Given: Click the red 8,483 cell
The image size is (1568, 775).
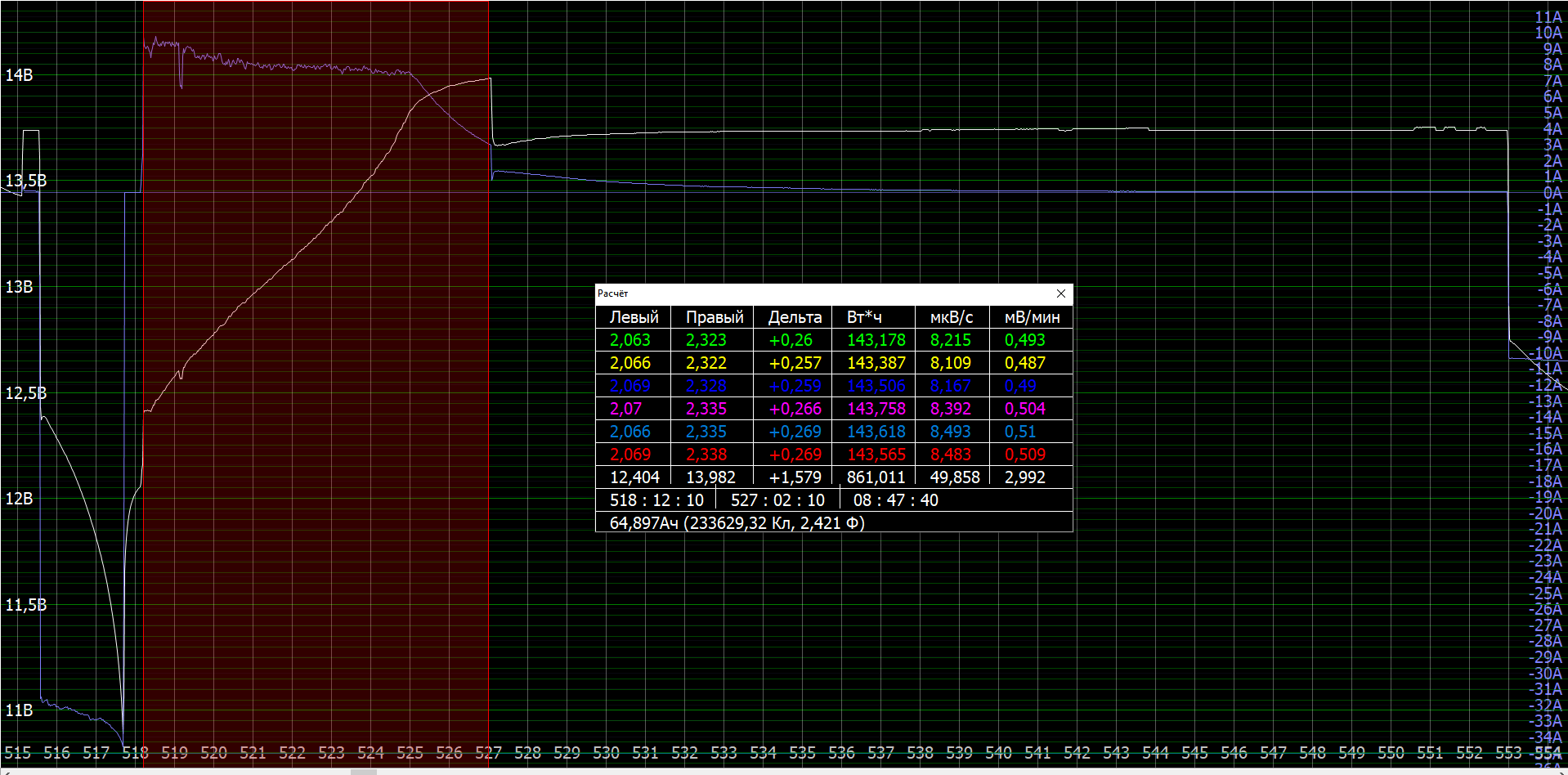Looking at the screenshot, I should point(950,455).
